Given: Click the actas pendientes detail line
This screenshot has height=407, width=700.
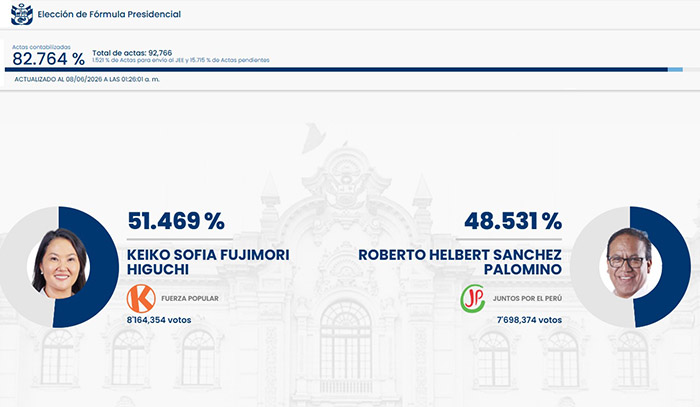Looking at the screenshot, I should click(181, 60).
